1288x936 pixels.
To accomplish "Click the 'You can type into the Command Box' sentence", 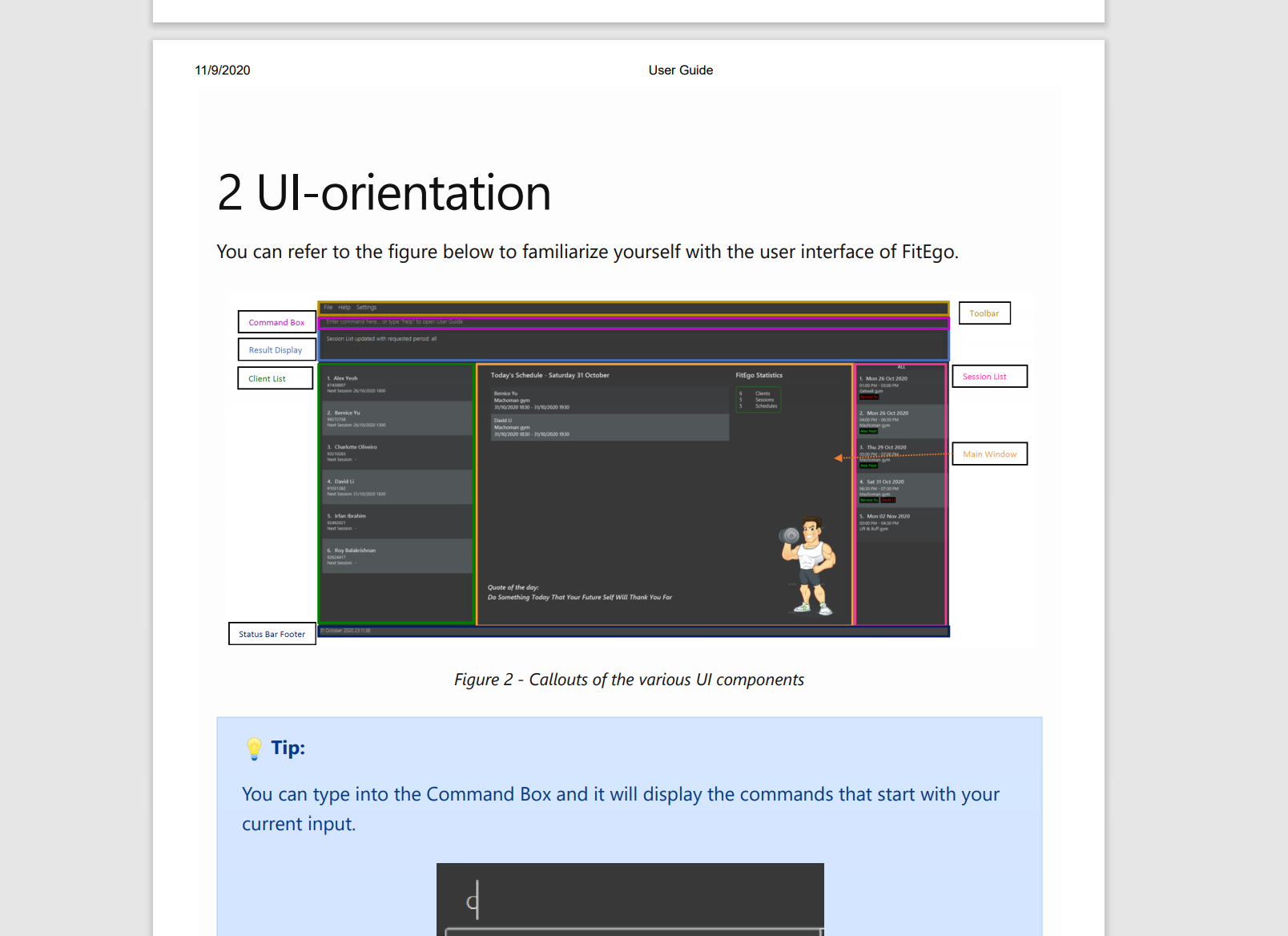I will pyautogui.click(x=621, y=809).
